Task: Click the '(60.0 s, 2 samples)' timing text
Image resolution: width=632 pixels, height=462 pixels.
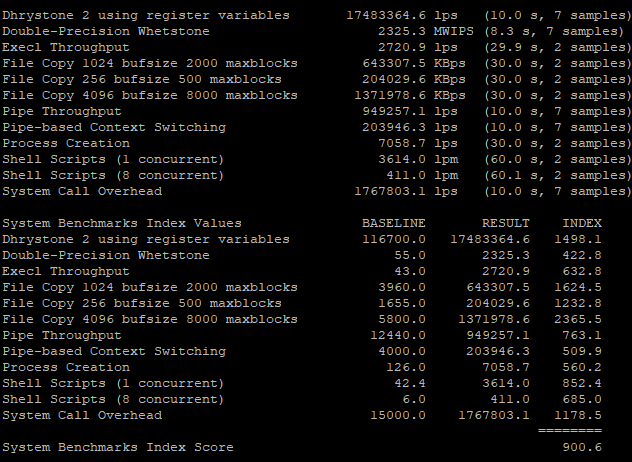Action: (558, 159)
